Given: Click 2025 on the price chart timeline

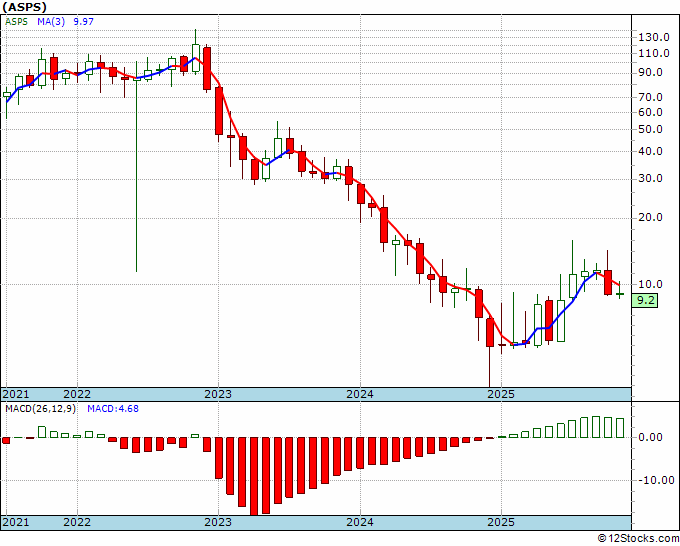Looking at the screenshot, I should click(501, 394).
